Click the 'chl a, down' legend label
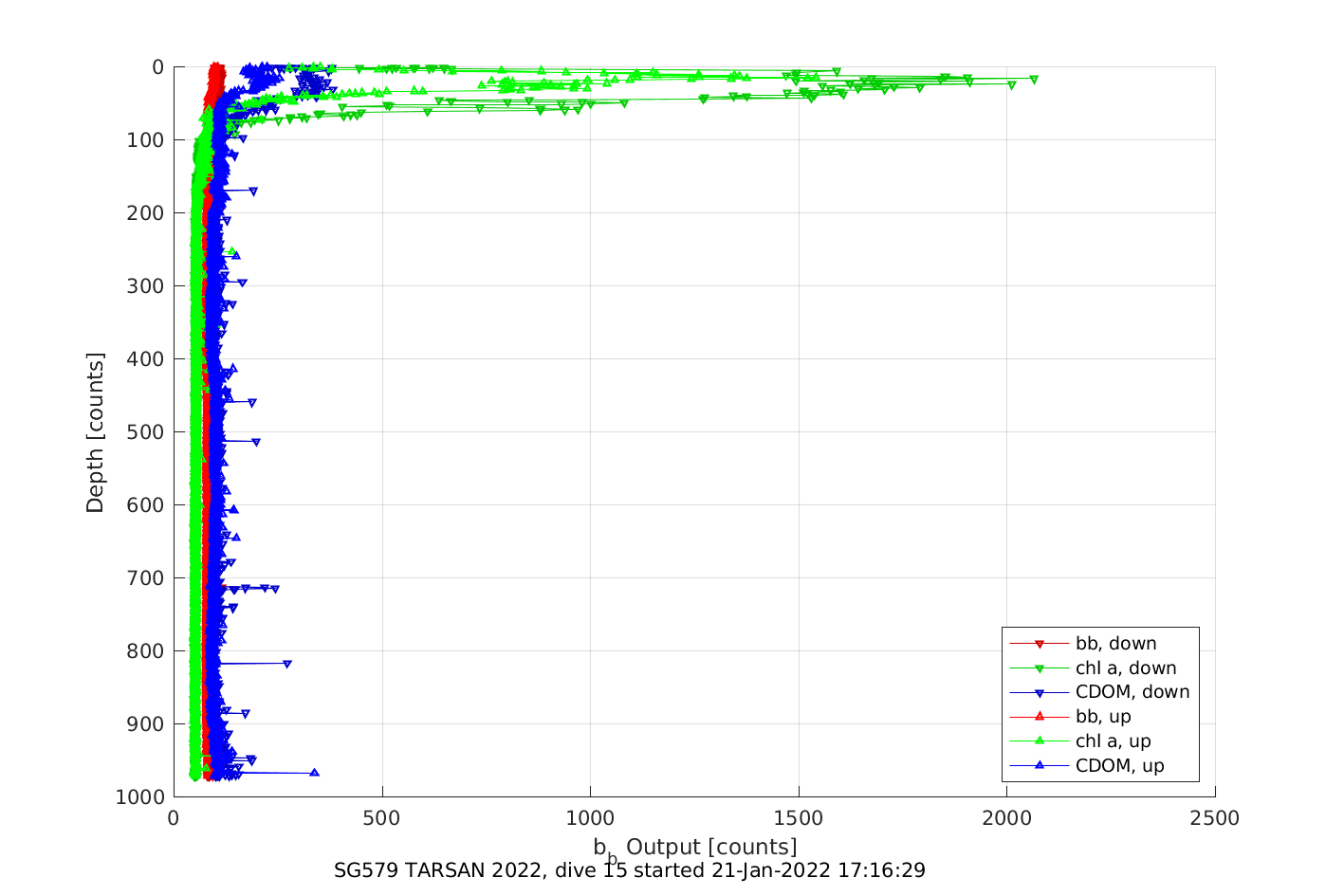 click(1125, 668)
